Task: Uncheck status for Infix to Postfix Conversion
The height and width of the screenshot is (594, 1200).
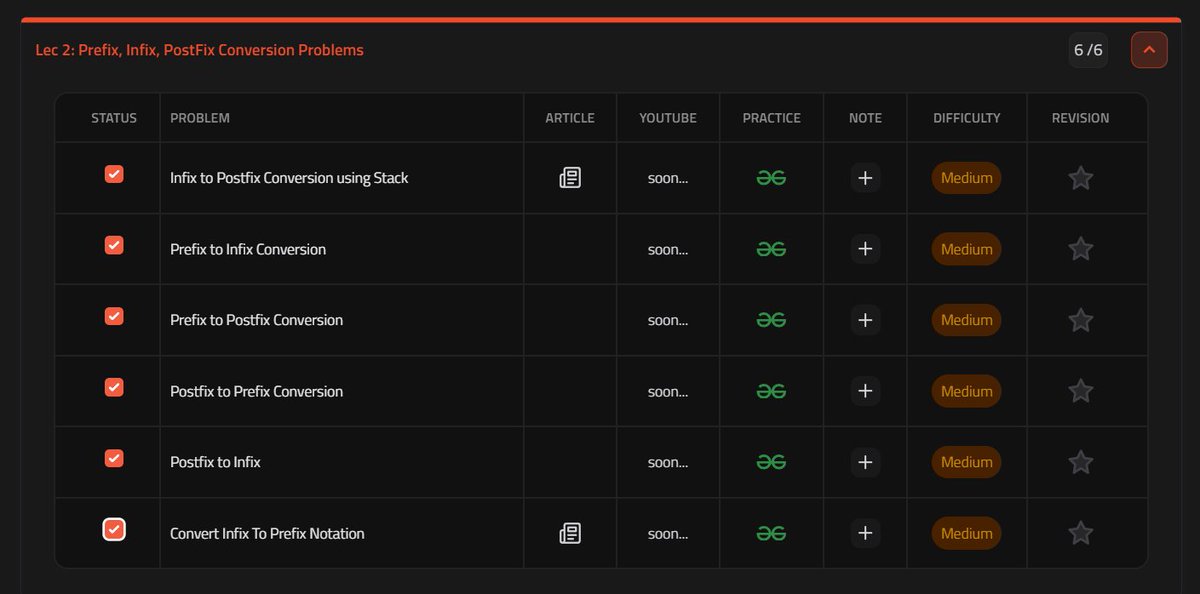Action: coord(113,173)
